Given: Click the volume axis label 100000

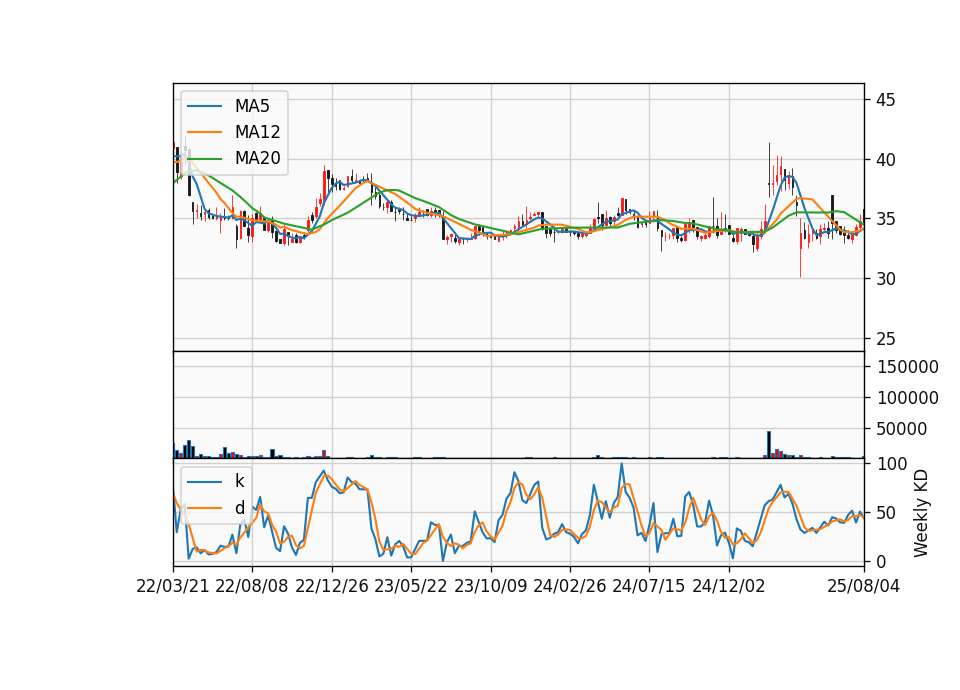Looking at the screenshot, I should pyautogui.click(x=907, y=398).
